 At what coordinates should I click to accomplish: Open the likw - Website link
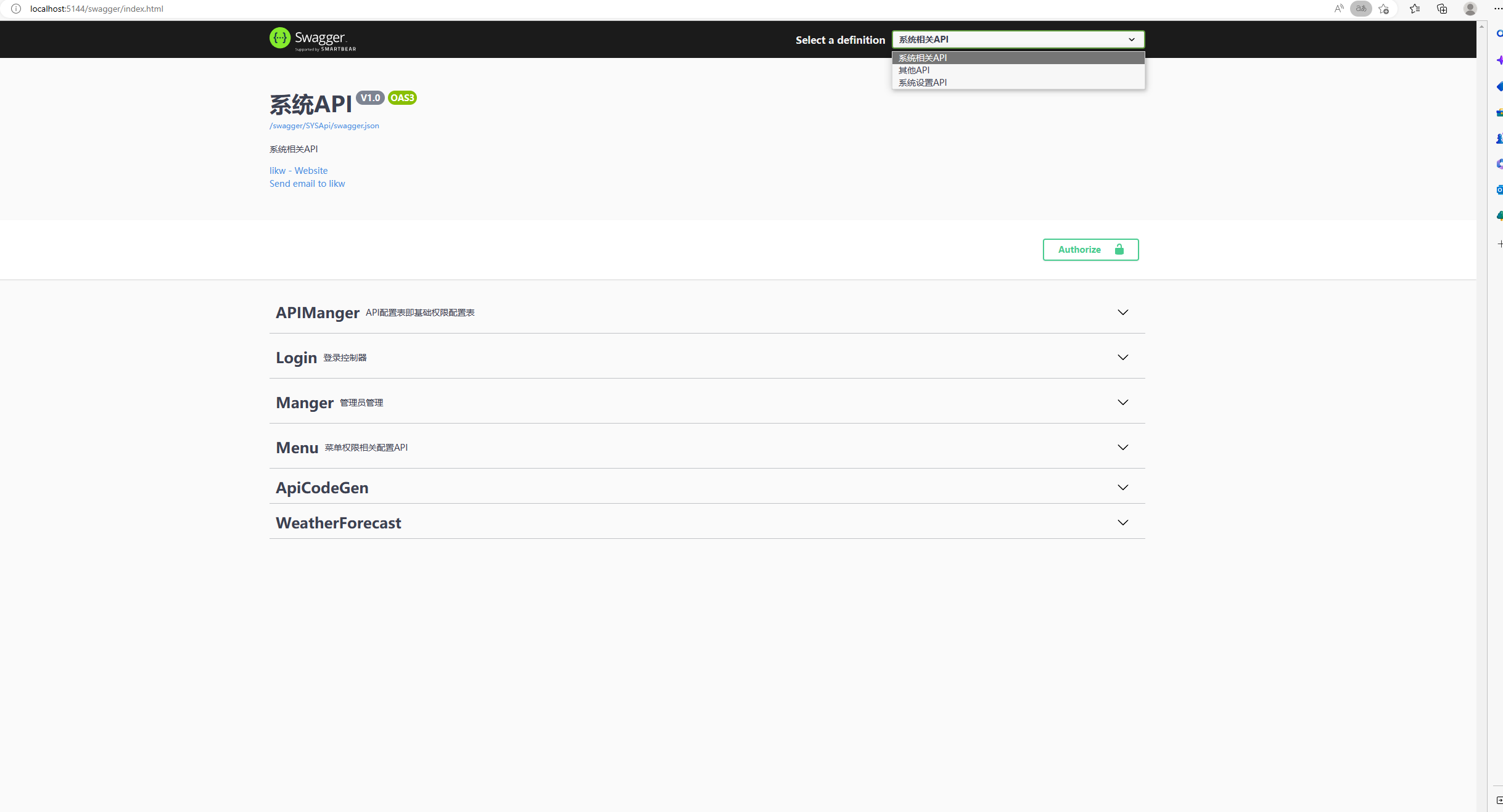[299, 171]
